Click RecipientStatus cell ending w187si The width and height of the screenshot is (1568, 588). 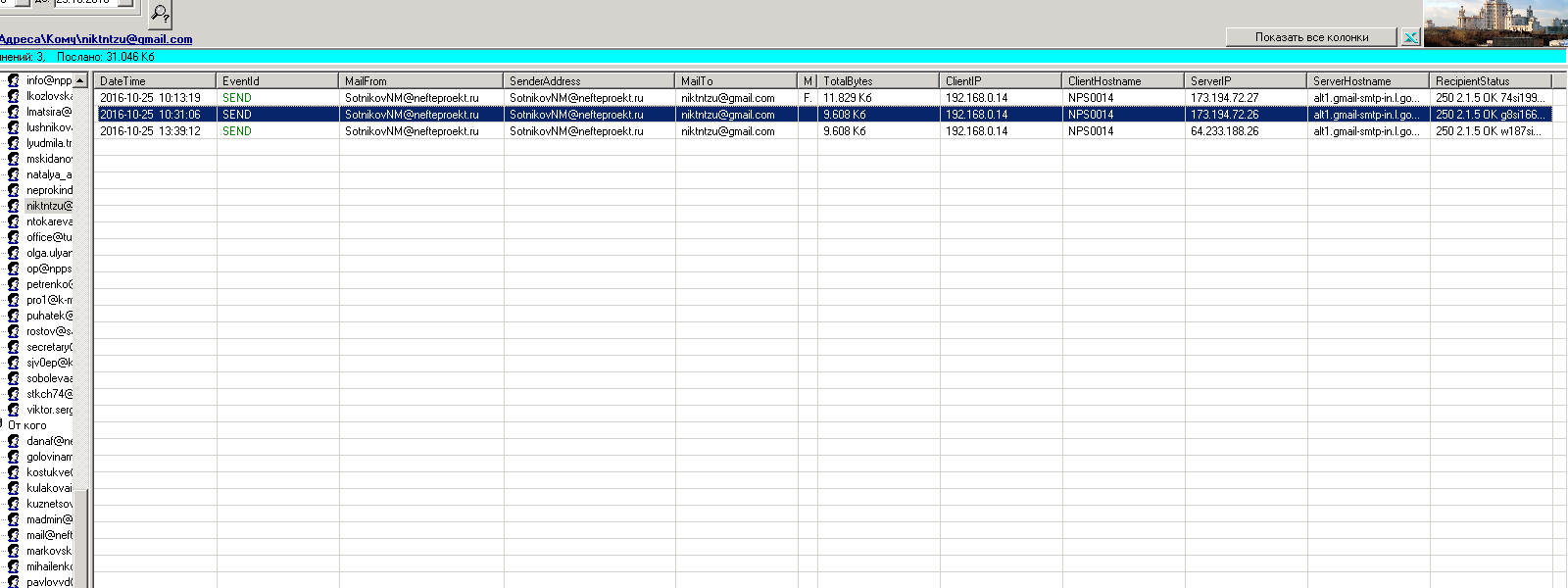1491,131
